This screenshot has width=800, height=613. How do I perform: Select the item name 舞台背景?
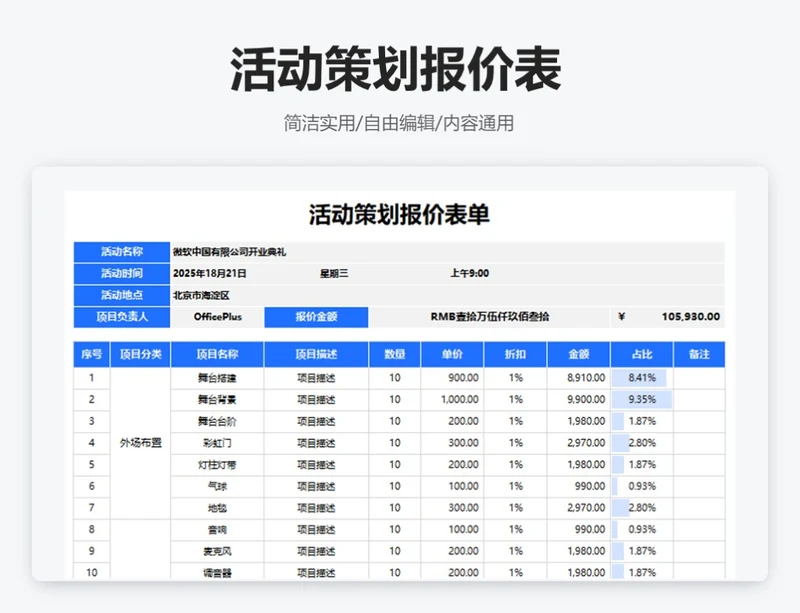217,400
